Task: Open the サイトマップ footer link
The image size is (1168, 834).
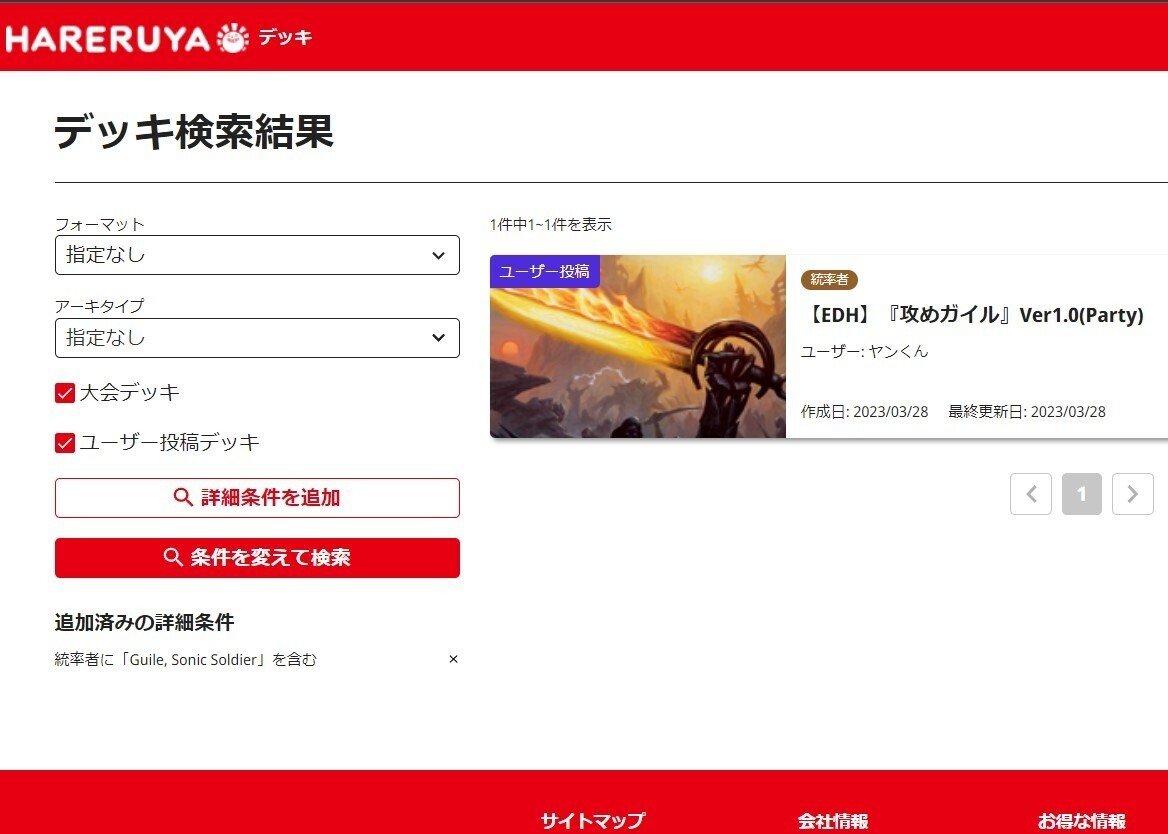Action: (593, 821)
